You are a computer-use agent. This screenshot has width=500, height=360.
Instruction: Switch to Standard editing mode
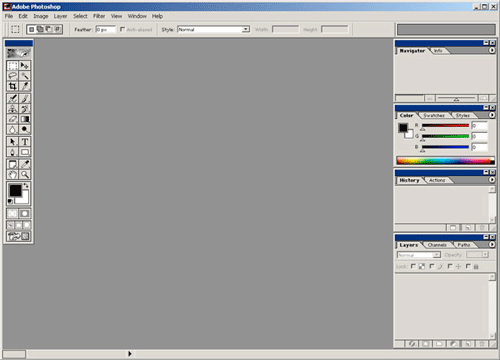tap(12, 214)
